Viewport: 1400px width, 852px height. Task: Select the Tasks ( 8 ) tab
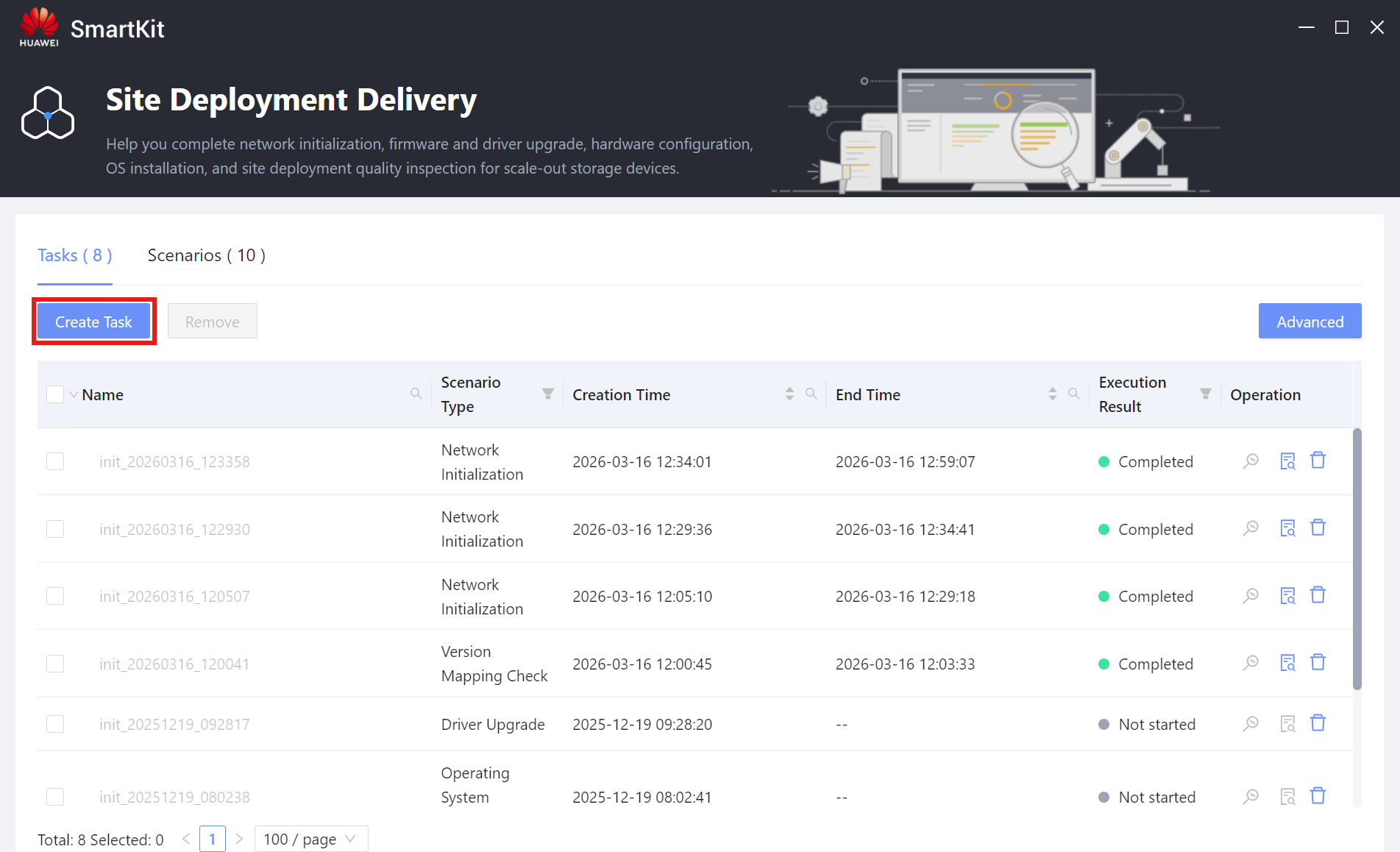75,255
